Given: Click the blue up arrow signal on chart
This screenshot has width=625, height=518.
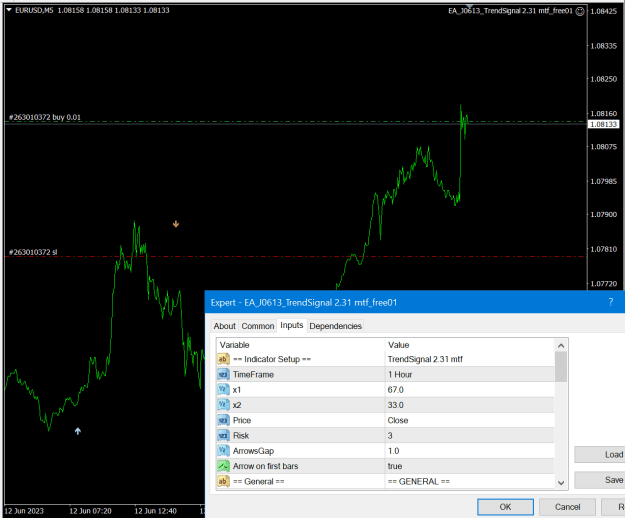Looking at the screenshot, I should [x=78, y=431].
